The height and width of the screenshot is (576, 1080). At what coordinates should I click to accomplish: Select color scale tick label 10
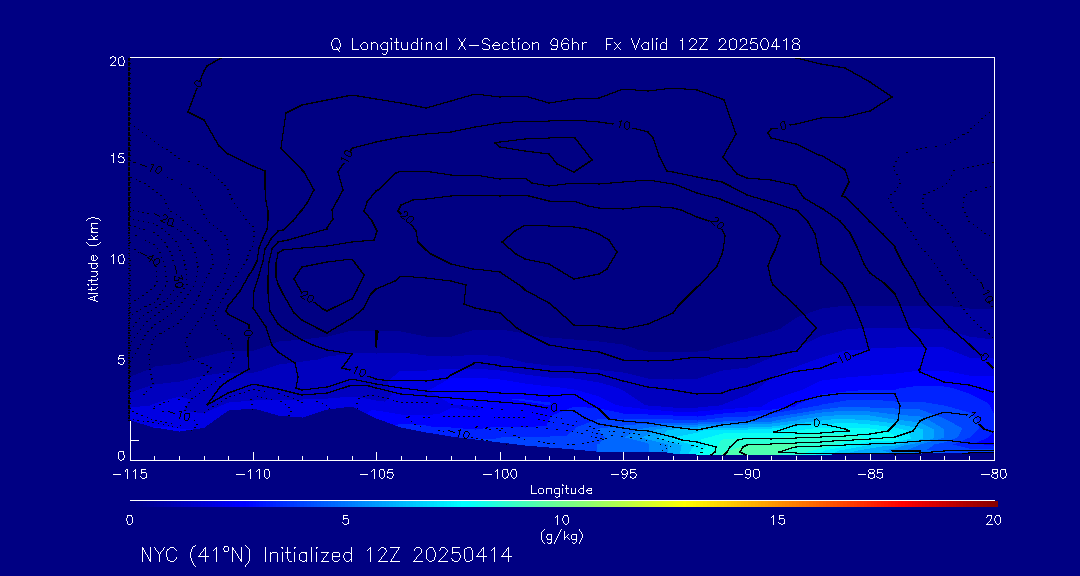point(561,521)
